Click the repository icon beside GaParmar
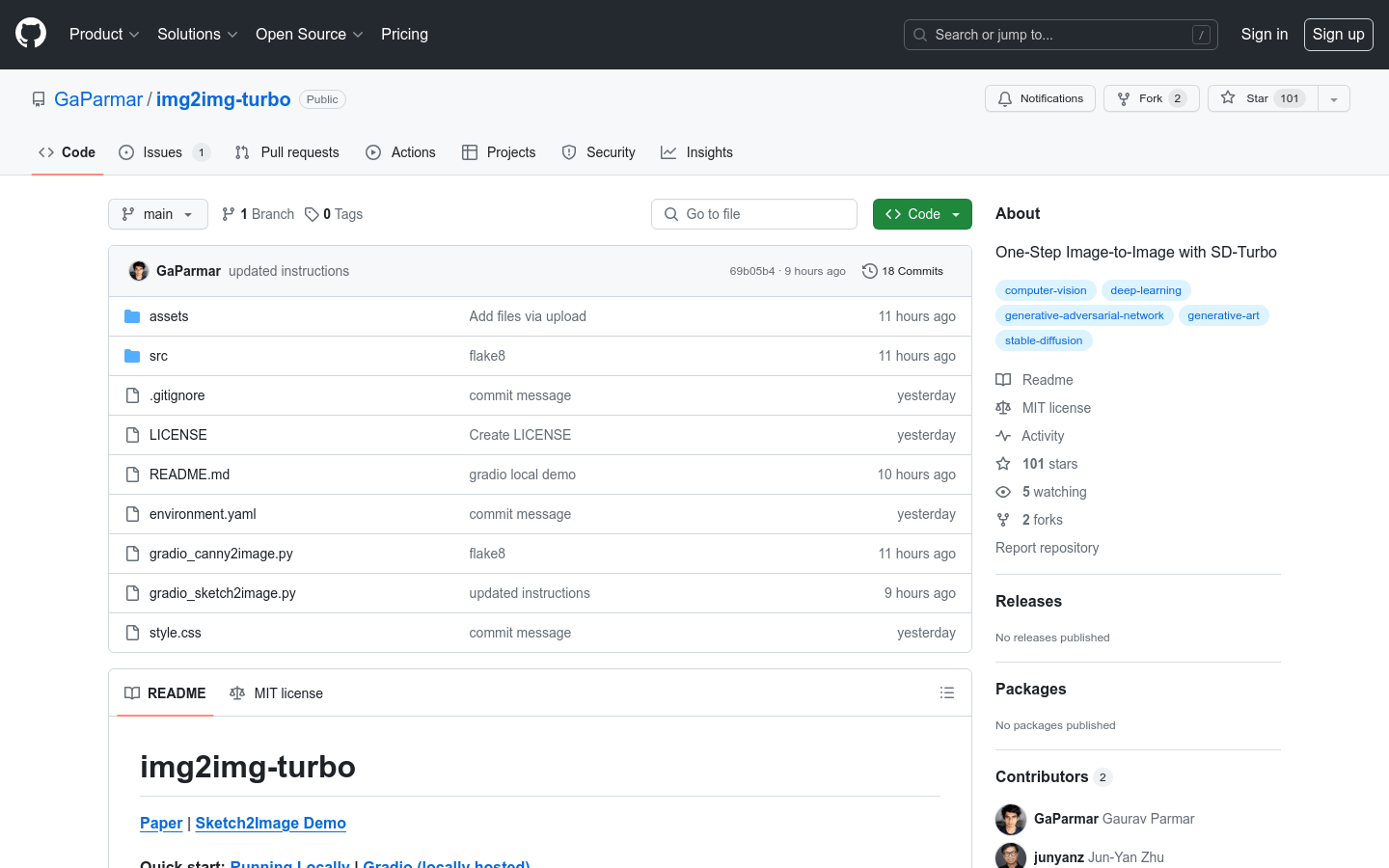The image size is (1389, 868). pos(39,99)
